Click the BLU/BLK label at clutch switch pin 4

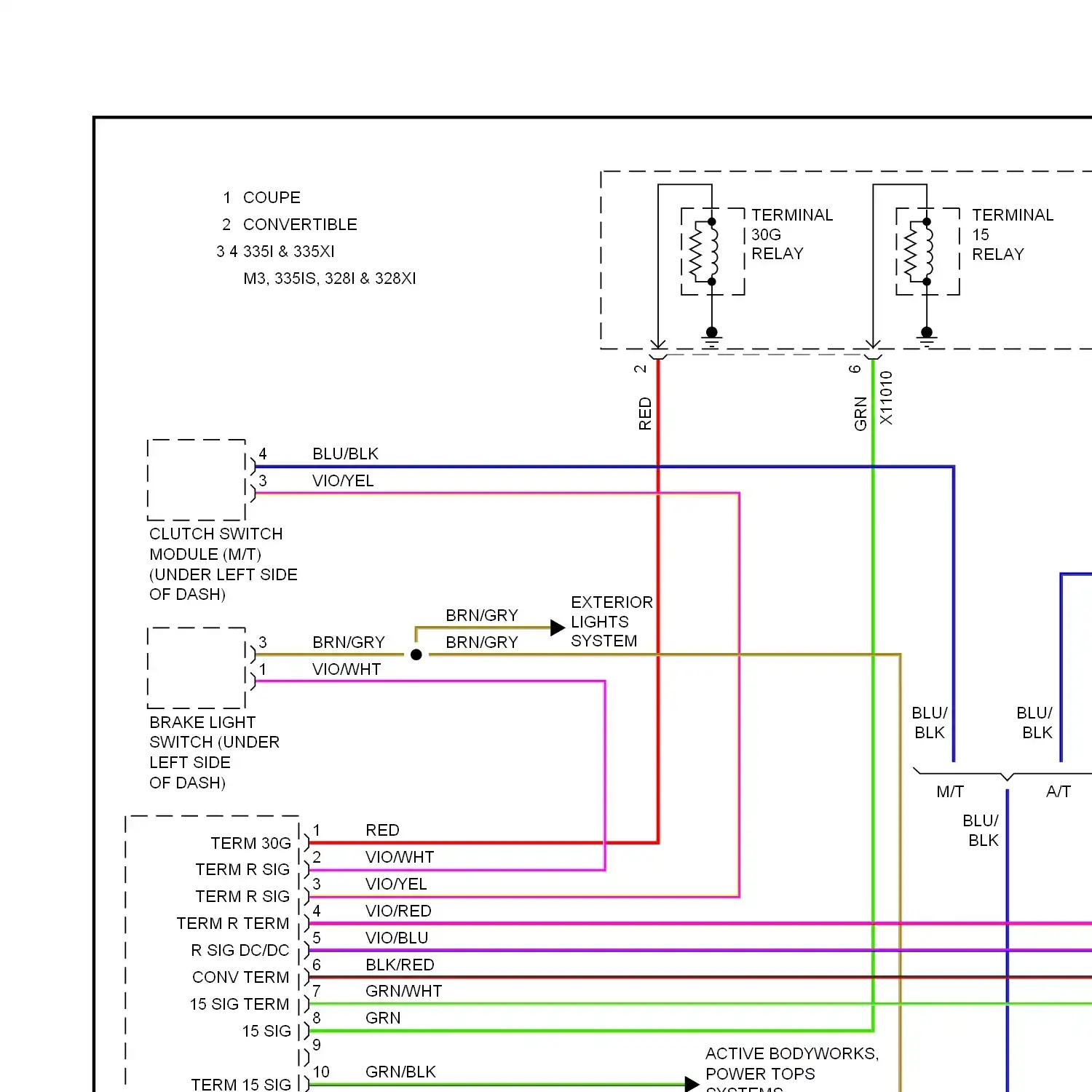(345, 454)
